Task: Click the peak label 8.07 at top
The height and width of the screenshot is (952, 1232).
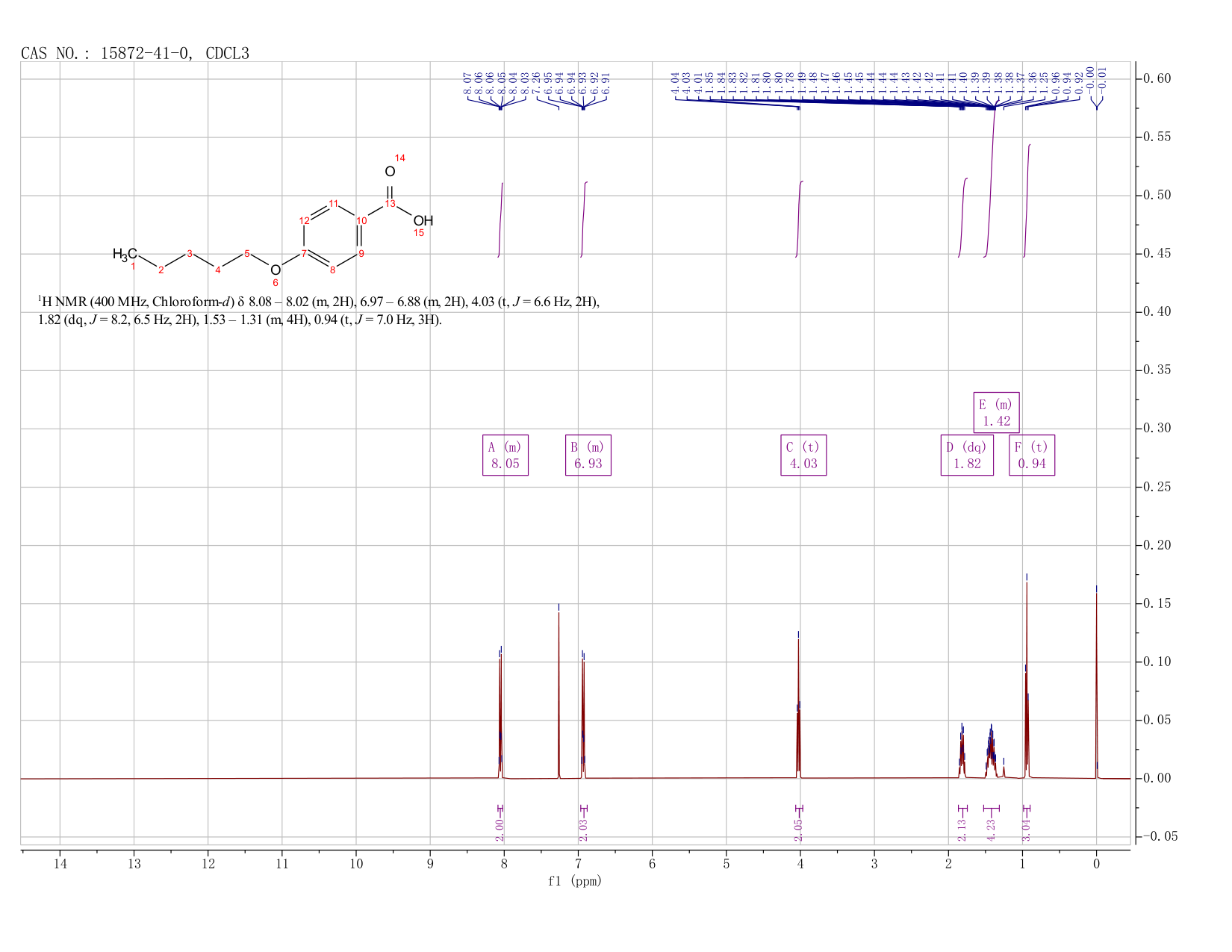Action: point(467,84)
